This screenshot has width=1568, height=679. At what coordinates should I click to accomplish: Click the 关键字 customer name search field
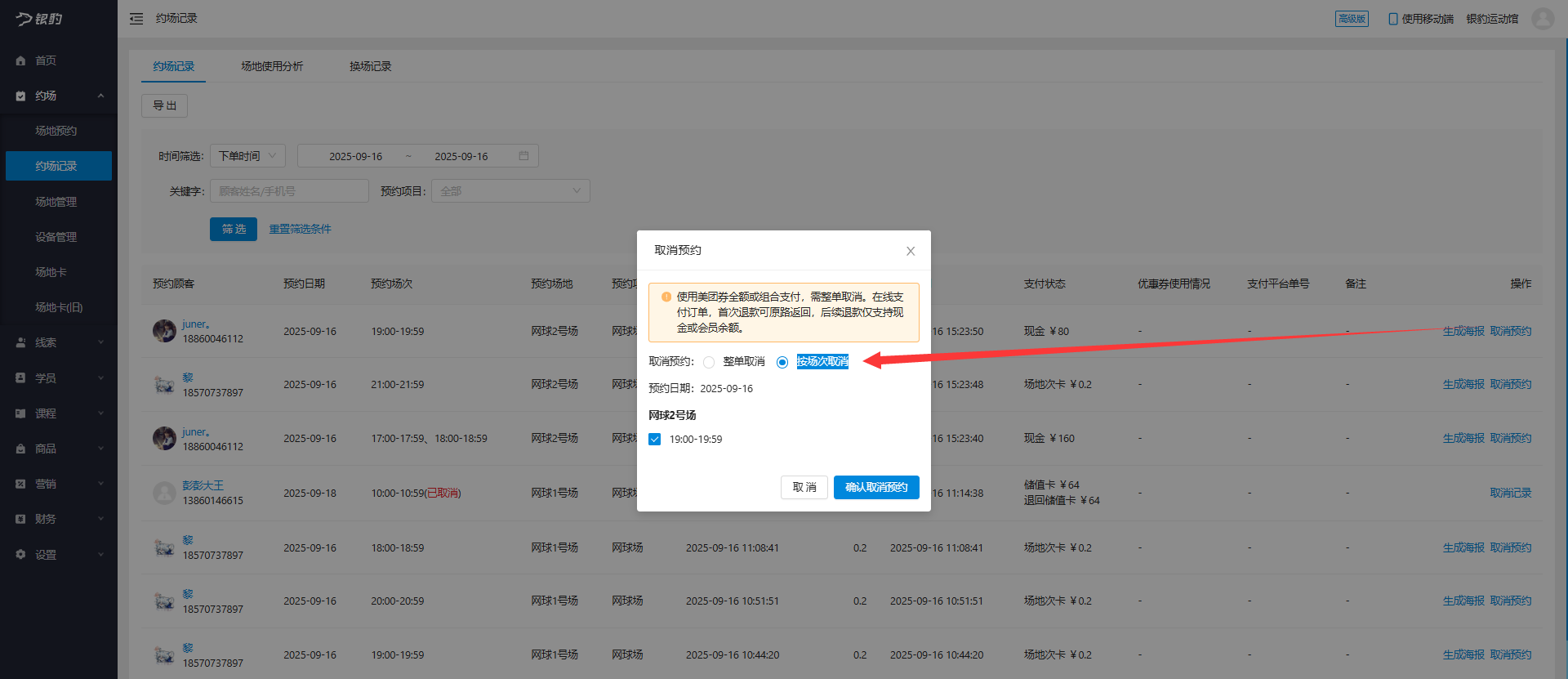[x=289, y=191]
